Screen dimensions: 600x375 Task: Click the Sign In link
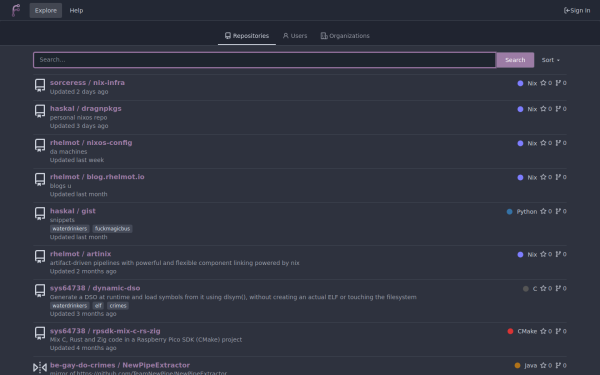pos(577,10)
